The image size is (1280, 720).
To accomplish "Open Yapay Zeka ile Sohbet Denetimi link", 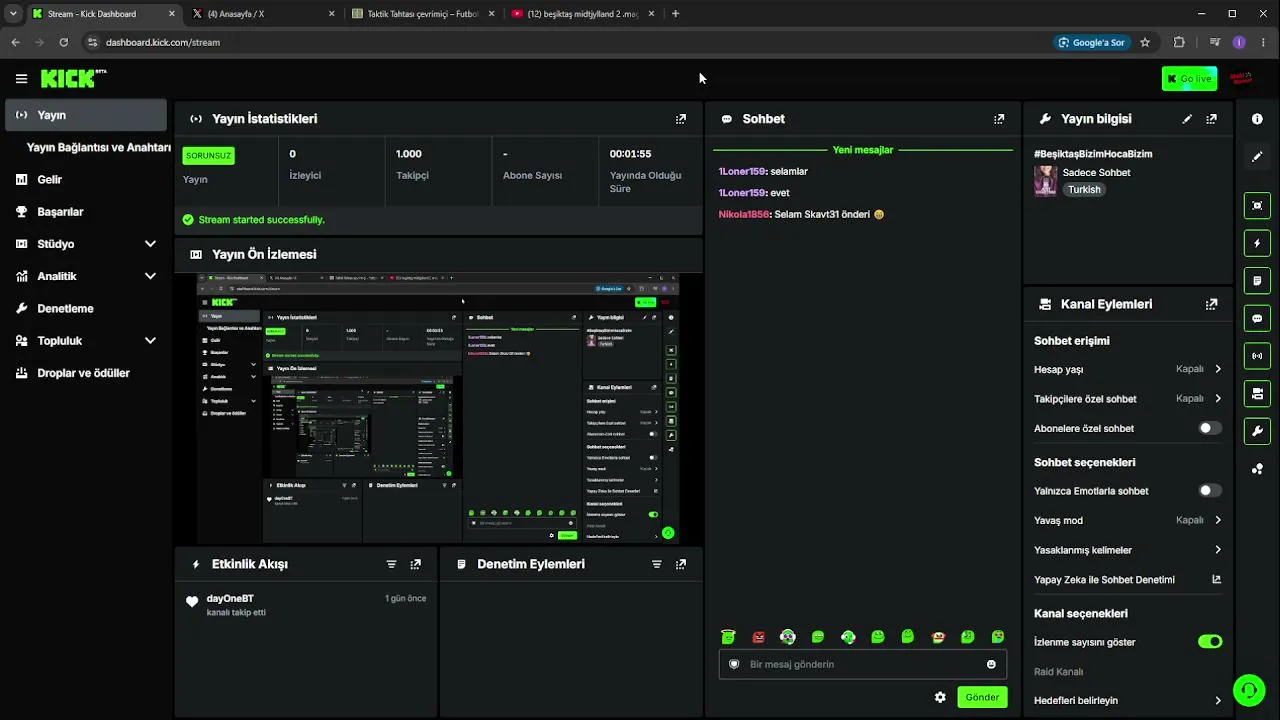I will pyautogui.click(x=1128, y=580).
